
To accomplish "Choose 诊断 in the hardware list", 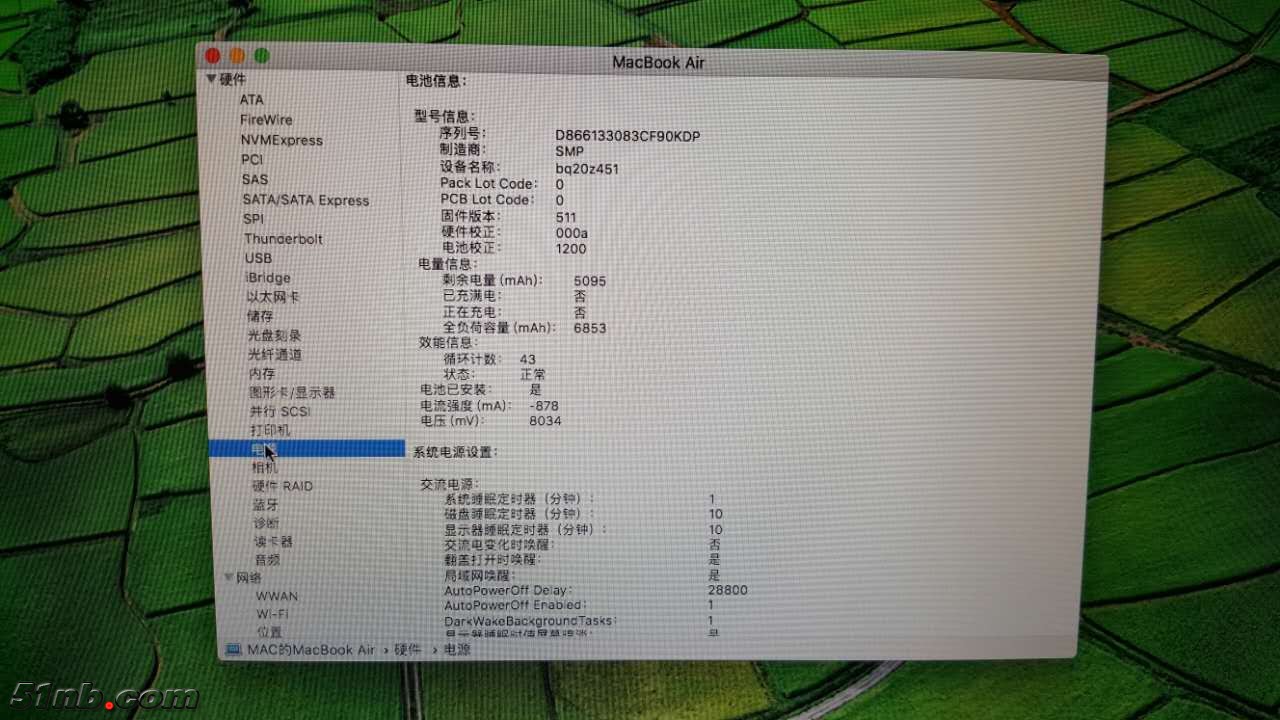I will 266,524.
